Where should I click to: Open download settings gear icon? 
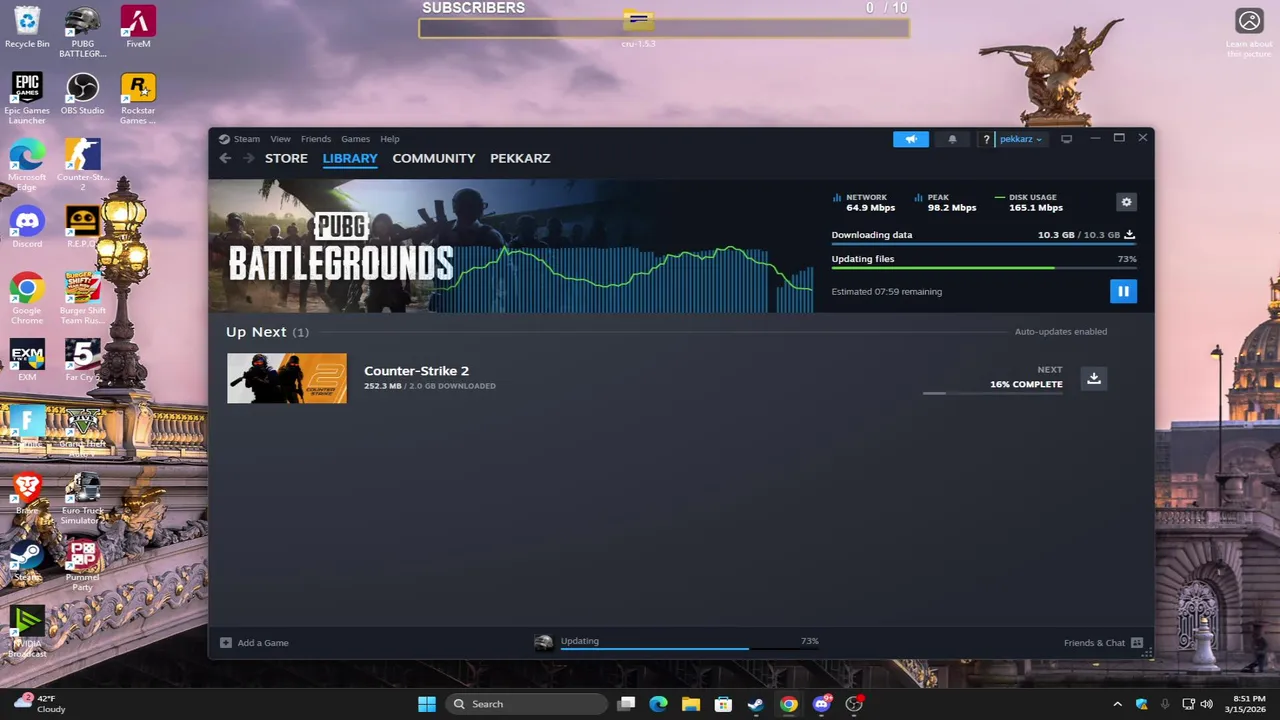pos(1126,202)
